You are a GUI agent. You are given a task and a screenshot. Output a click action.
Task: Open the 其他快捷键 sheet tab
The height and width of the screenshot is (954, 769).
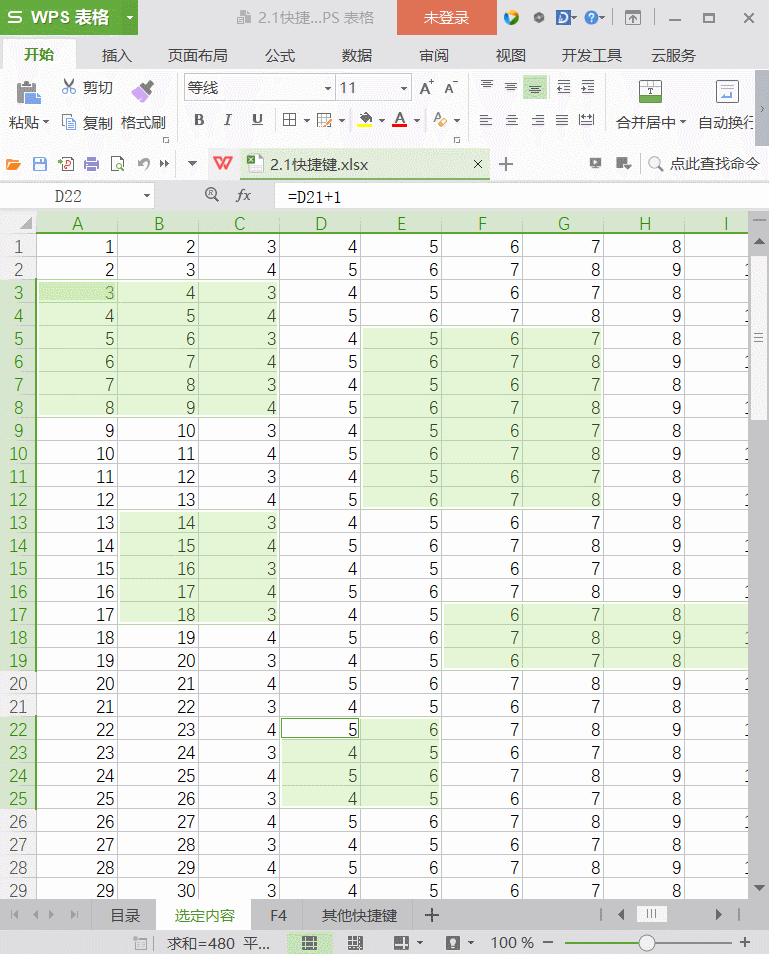click(359, 915)
